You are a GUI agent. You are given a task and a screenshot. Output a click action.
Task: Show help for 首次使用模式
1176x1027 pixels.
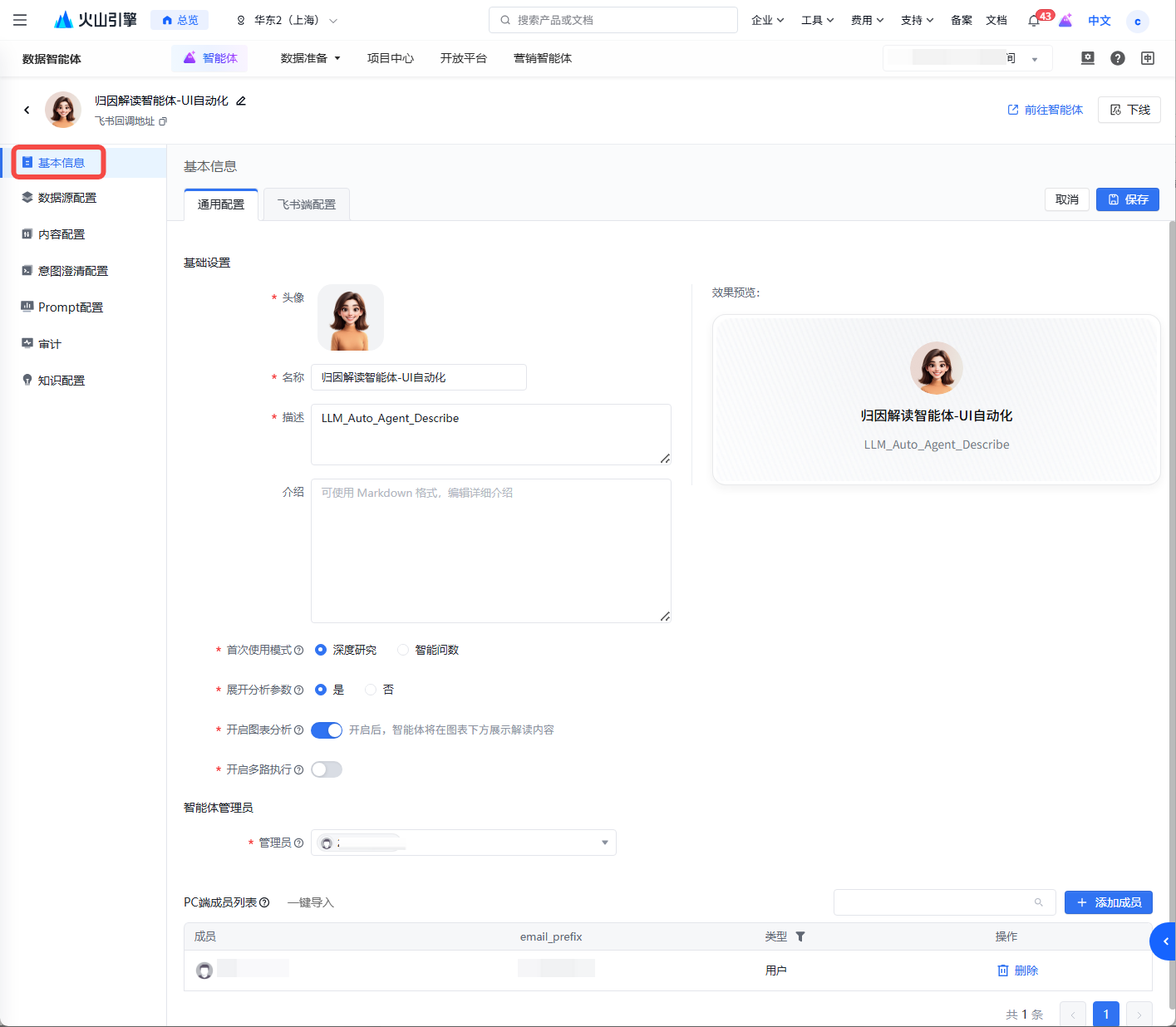point(299,650)
